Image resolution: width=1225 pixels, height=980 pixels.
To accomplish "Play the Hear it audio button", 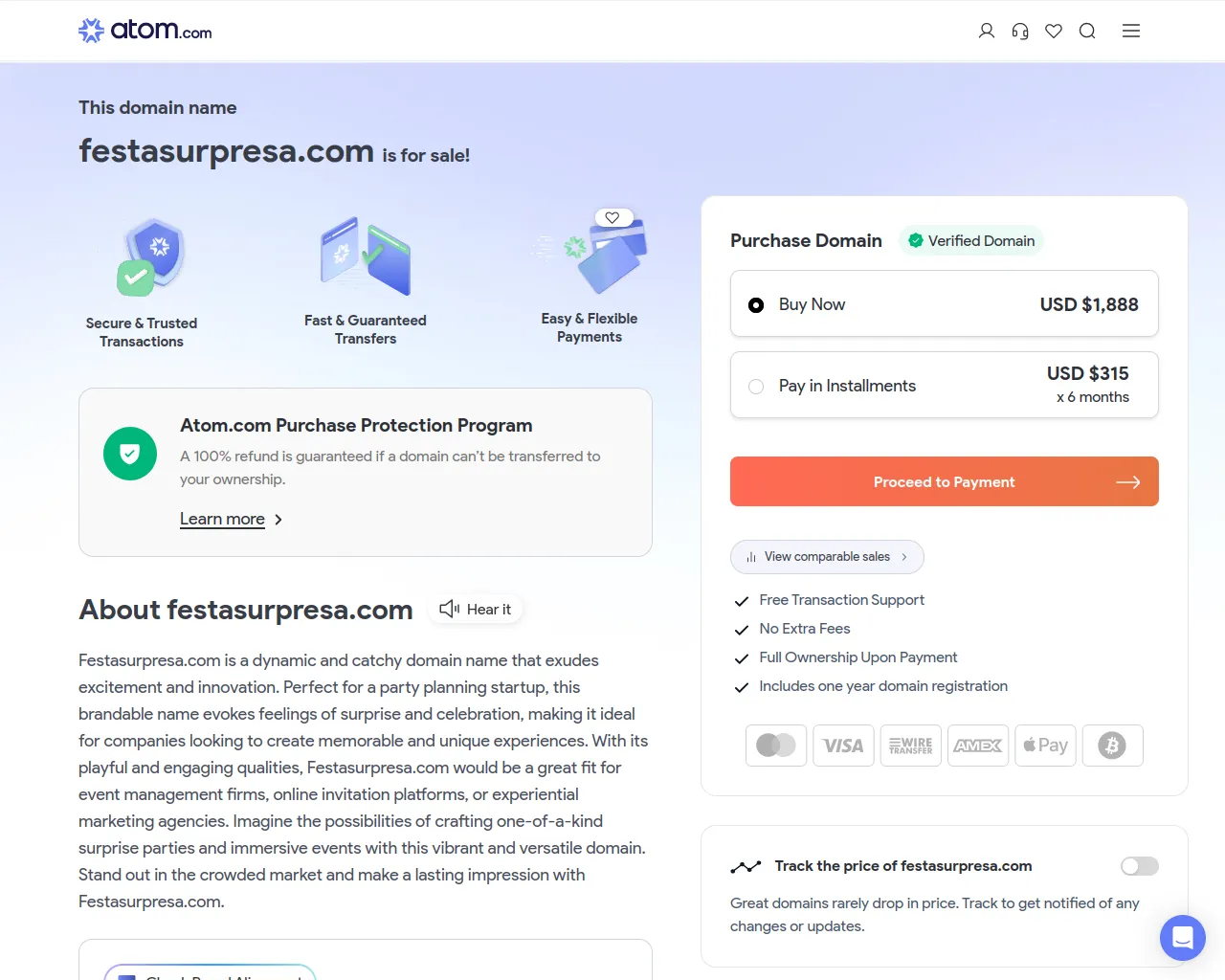I will [x=476, y=610].
